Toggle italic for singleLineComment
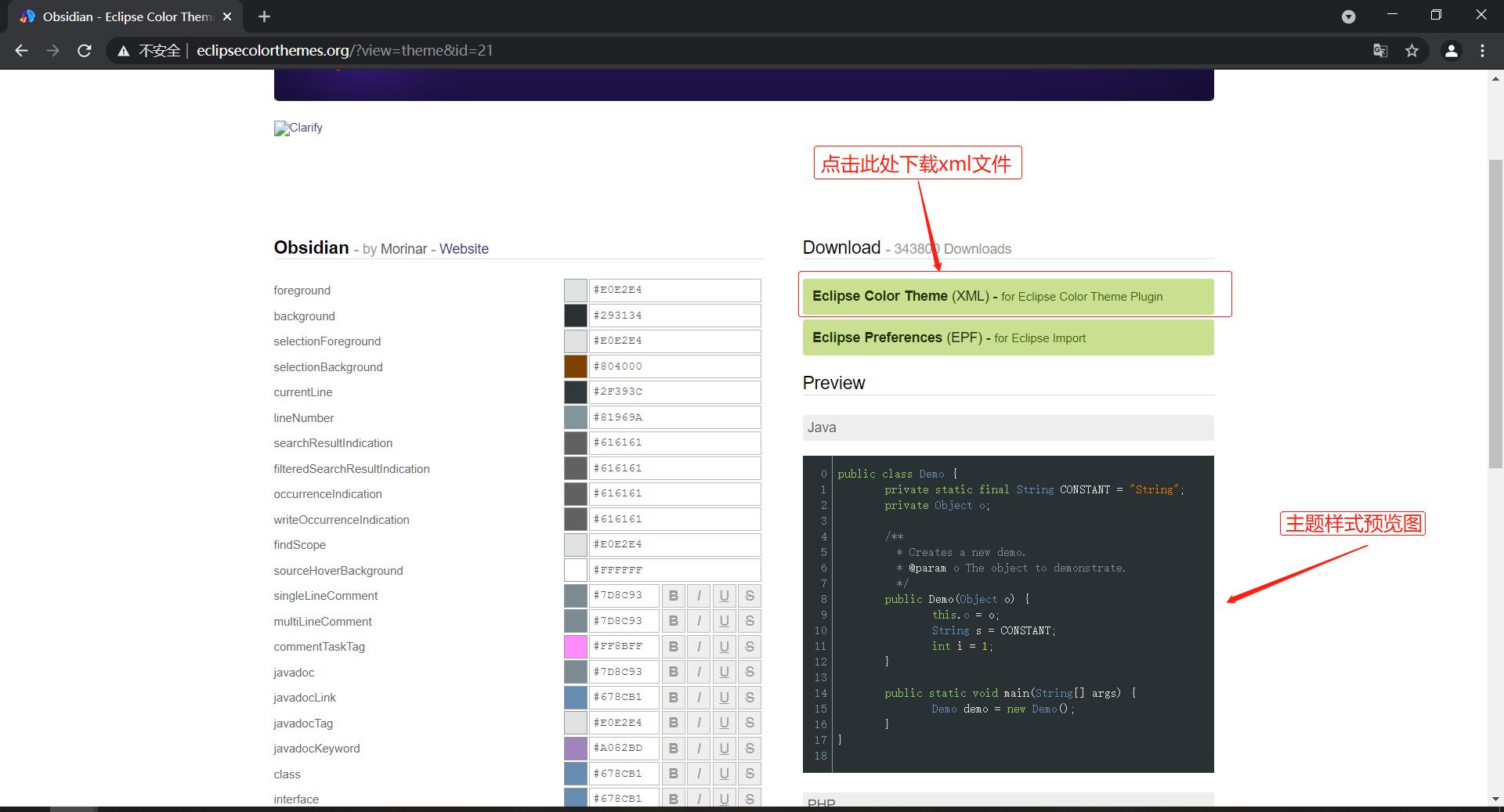Screen dimensions: 1504x812 click(x=699, y=596)
